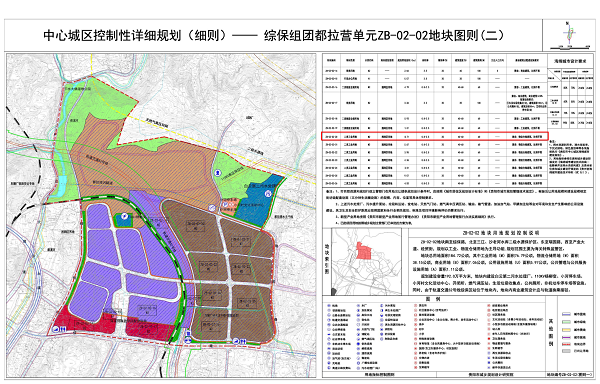Click the red dashed boundary swatch in the legend
600x384 pixels.
(x=566, y=344)
